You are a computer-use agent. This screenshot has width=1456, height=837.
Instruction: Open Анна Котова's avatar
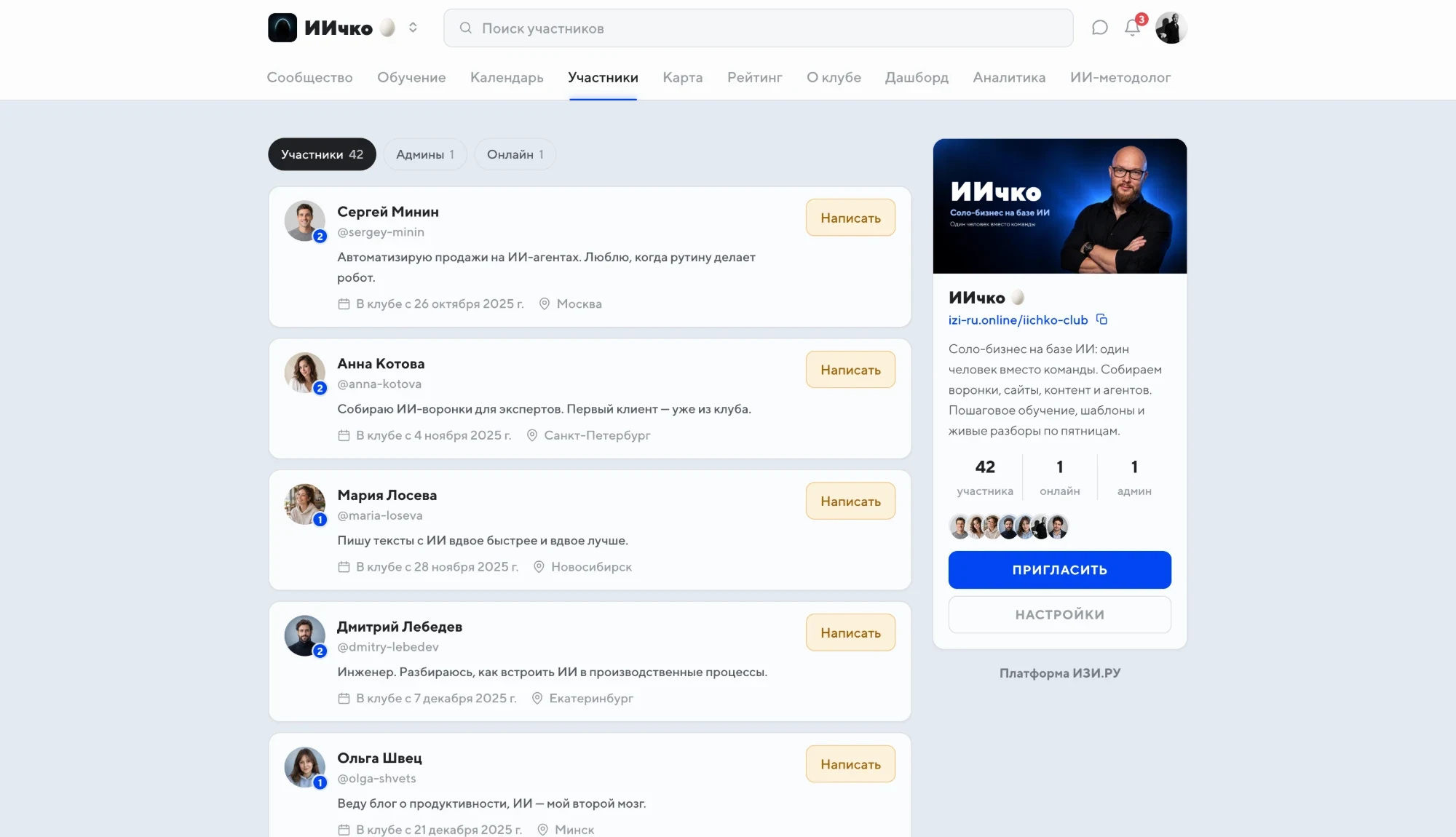point(304,373)
